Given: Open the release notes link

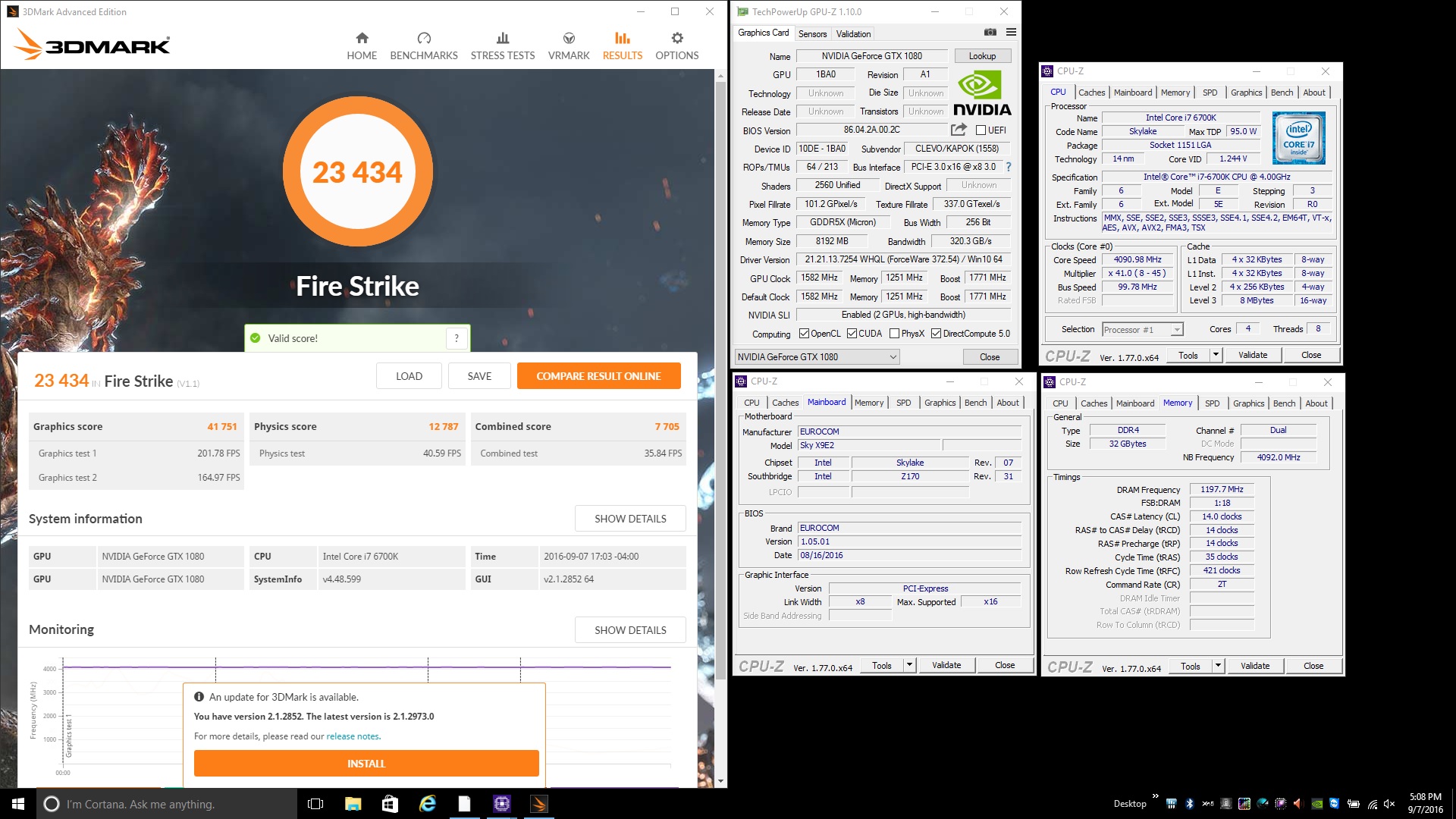Looking at the screenshot, I should pyautogui.click(x=353, y=736).
